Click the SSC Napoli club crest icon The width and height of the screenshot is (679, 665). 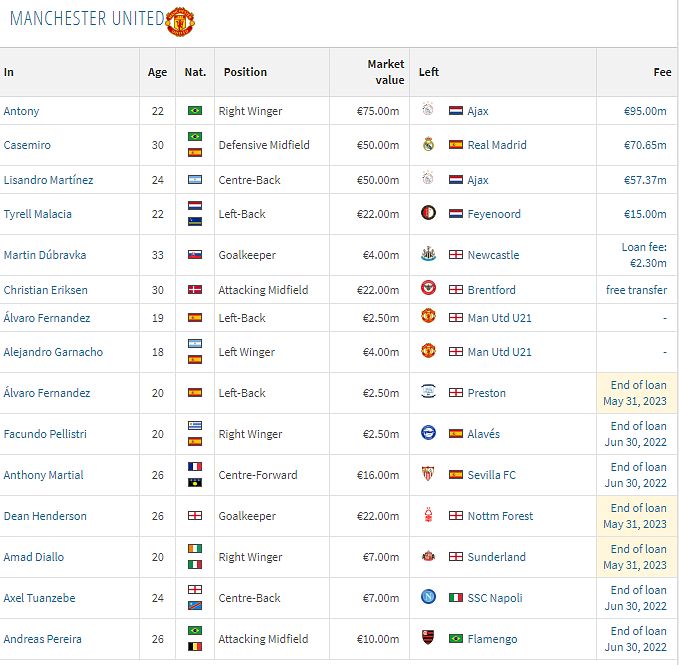click(x=428, y=598)
